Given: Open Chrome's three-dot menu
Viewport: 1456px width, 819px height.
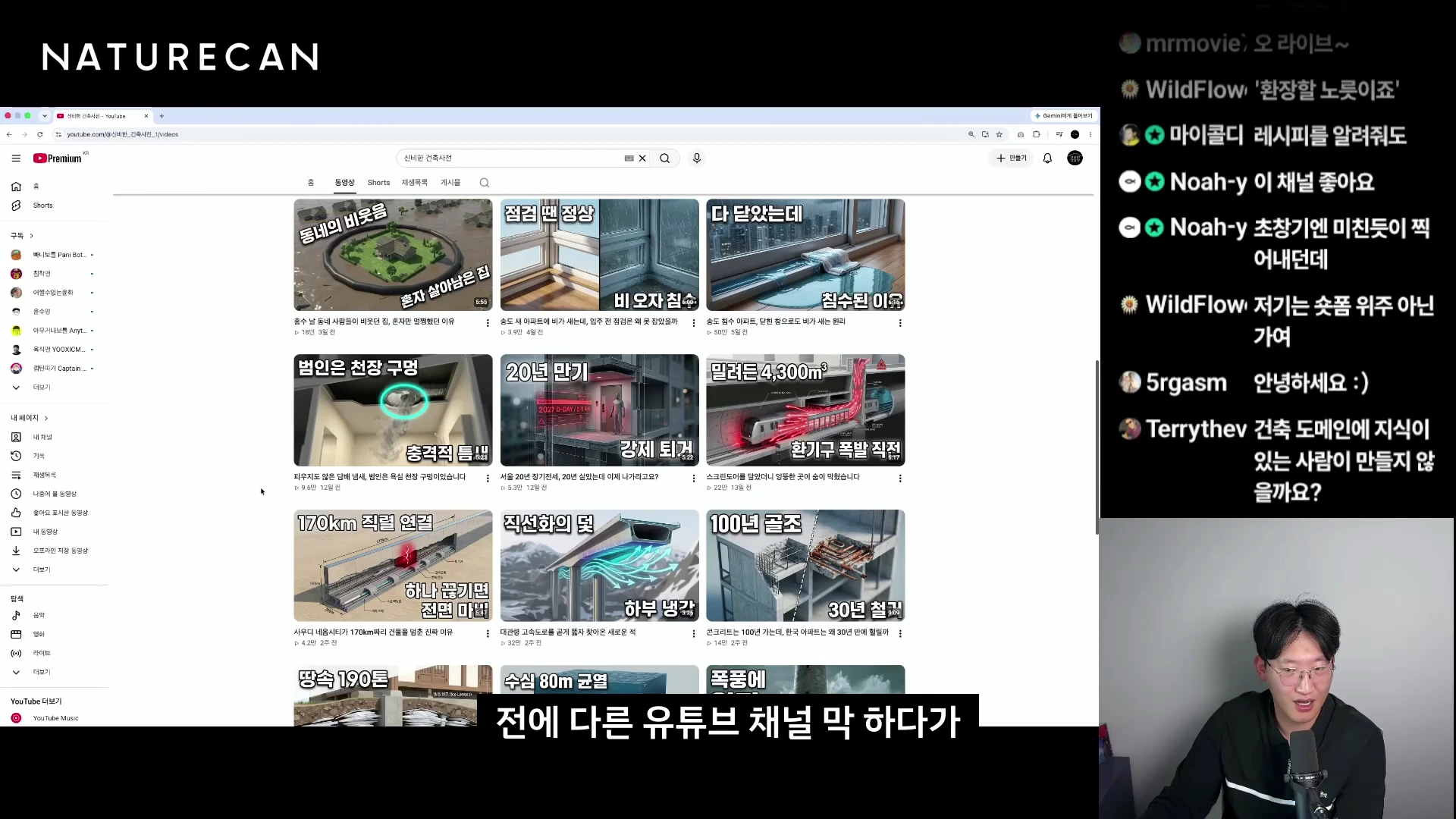Looking at the screenshot, I should point(1090,134).
